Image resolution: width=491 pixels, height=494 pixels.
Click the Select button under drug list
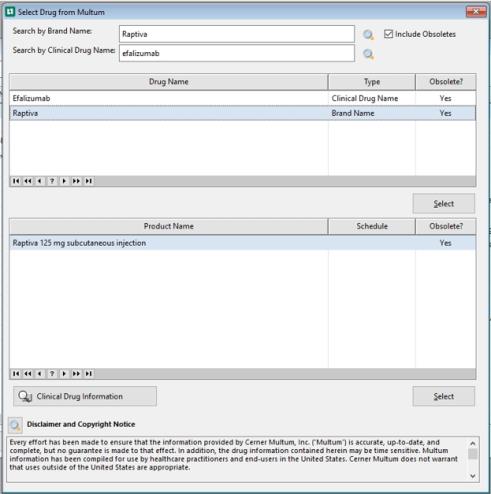[444, 204]
